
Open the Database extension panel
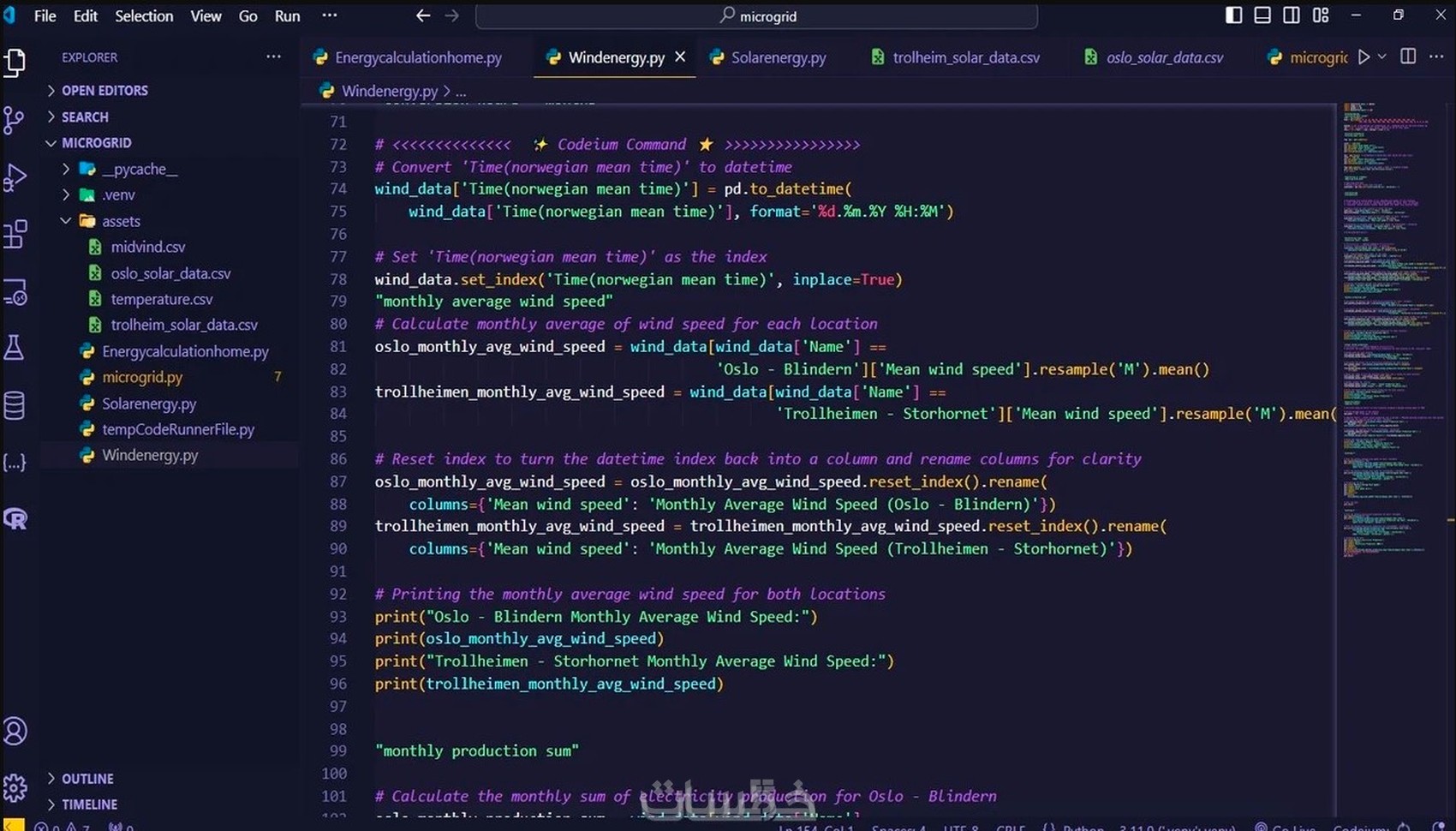pyautogui.click(x=15, y=405)
